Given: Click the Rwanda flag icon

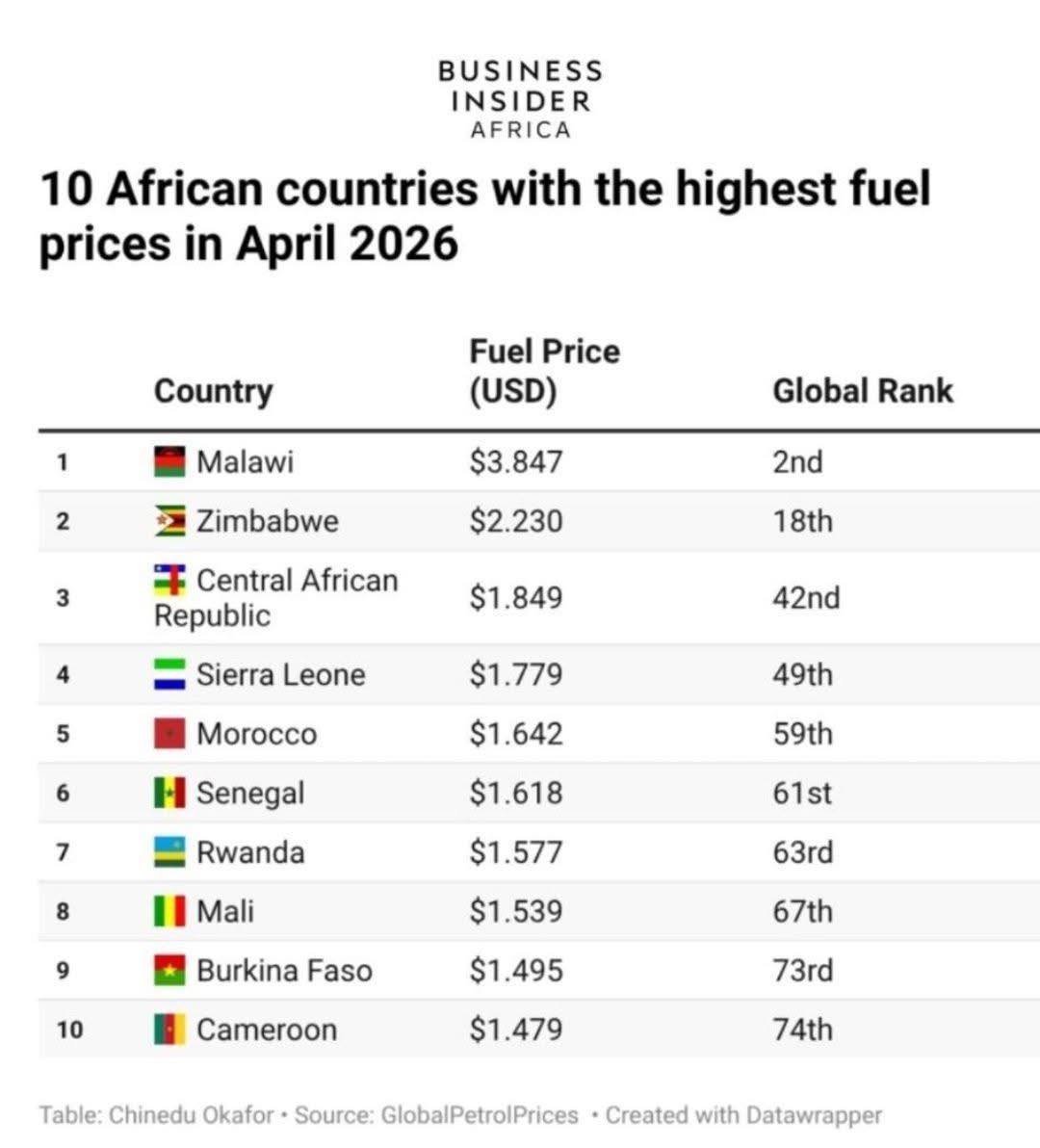Looking at the screenshot, I should pos(169,853).
